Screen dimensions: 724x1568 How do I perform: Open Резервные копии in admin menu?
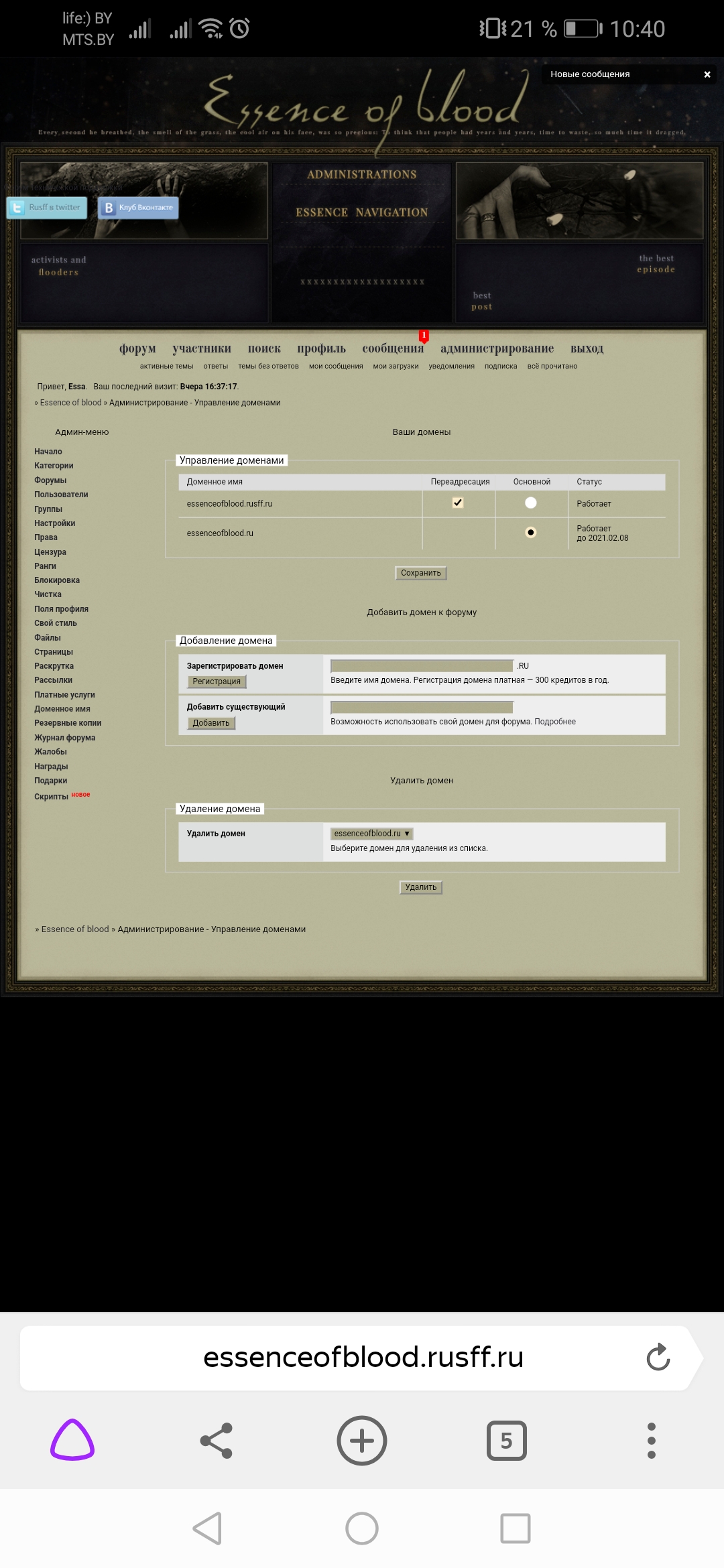point(68,723)
